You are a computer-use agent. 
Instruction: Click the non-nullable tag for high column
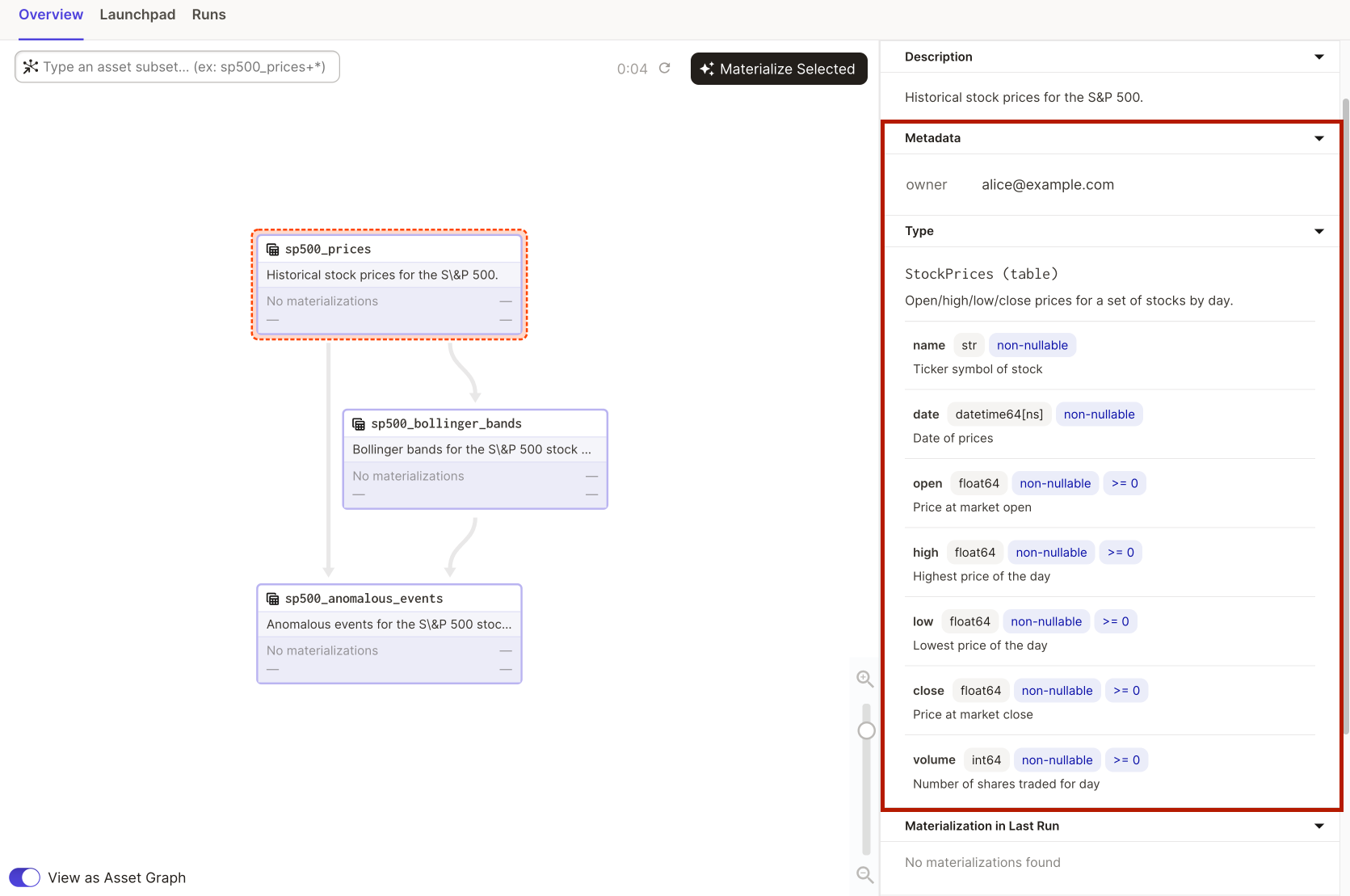coord(1051,553)
